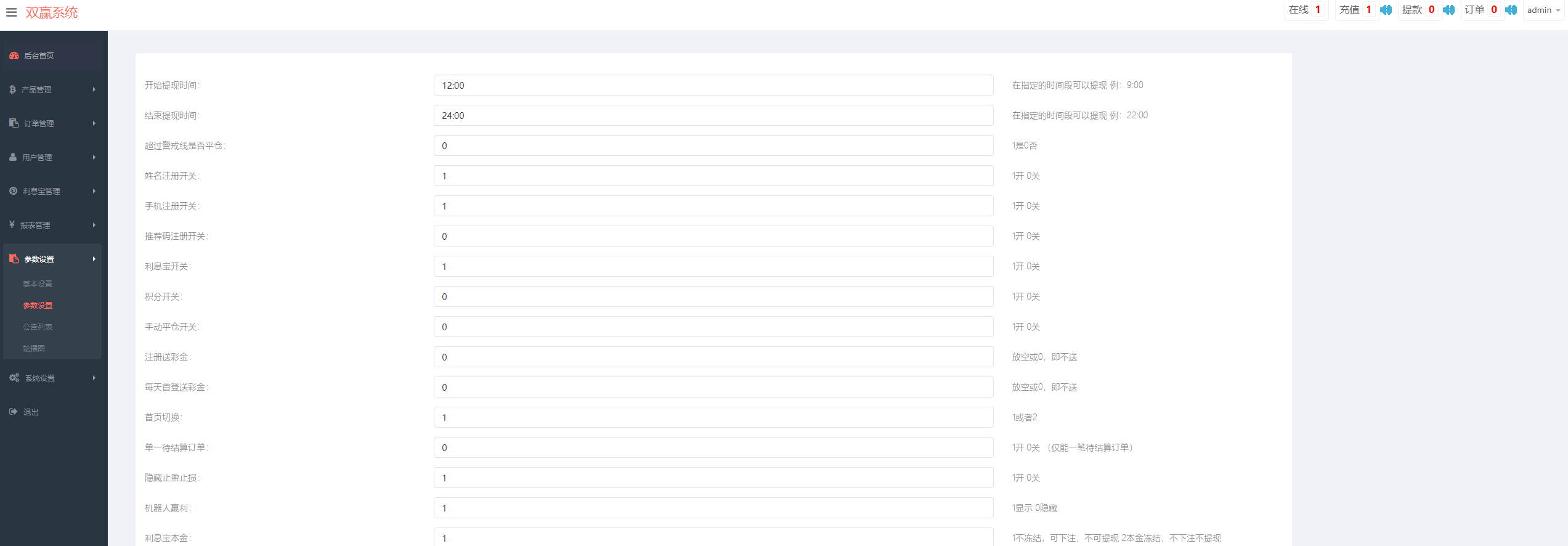Mute the 充值 notification speaker icon
The image size is (1568, 546).
point(1386,10)
